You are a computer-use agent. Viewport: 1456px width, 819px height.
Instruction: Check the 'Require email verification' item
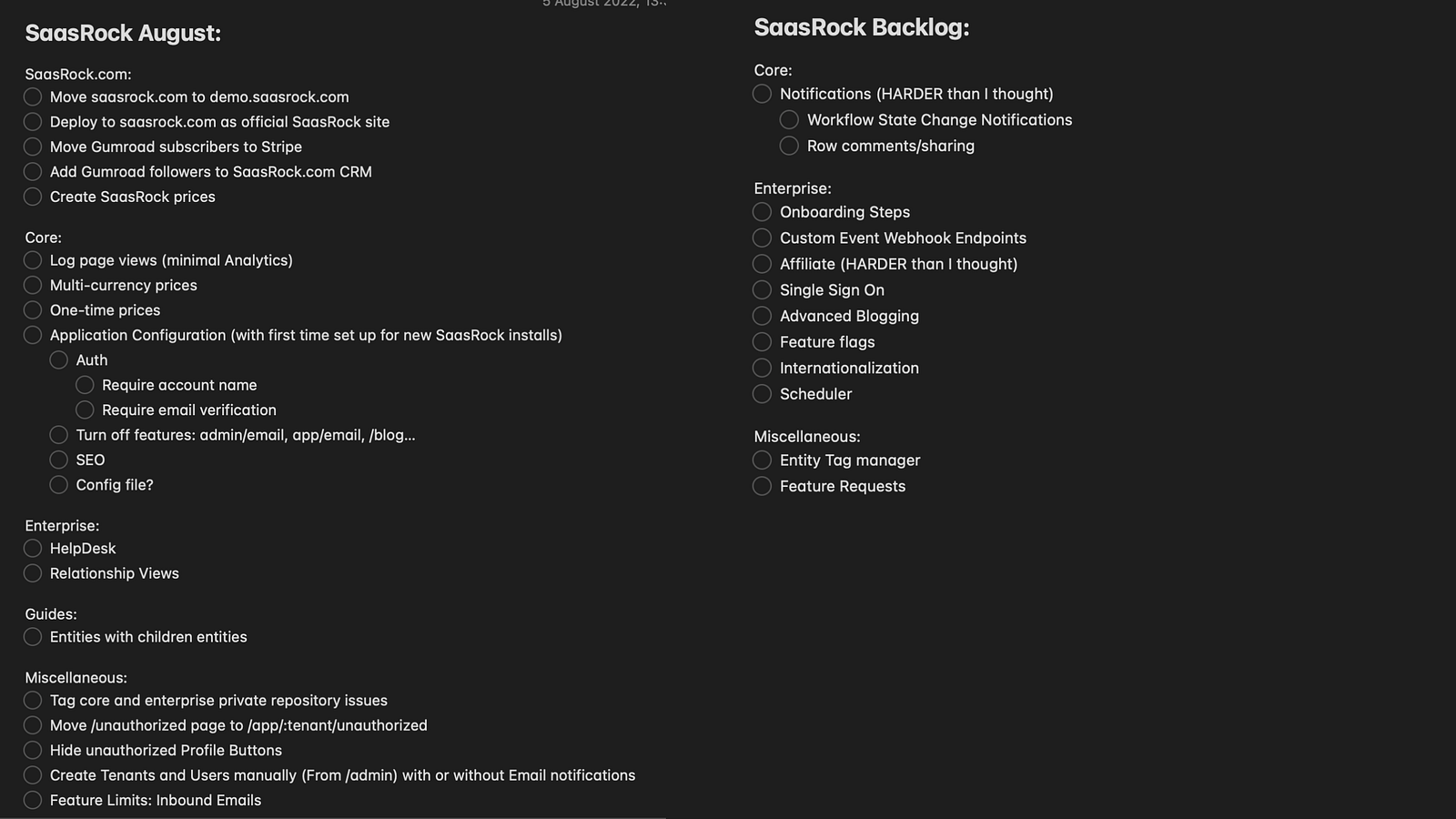[x=85, y=409]
